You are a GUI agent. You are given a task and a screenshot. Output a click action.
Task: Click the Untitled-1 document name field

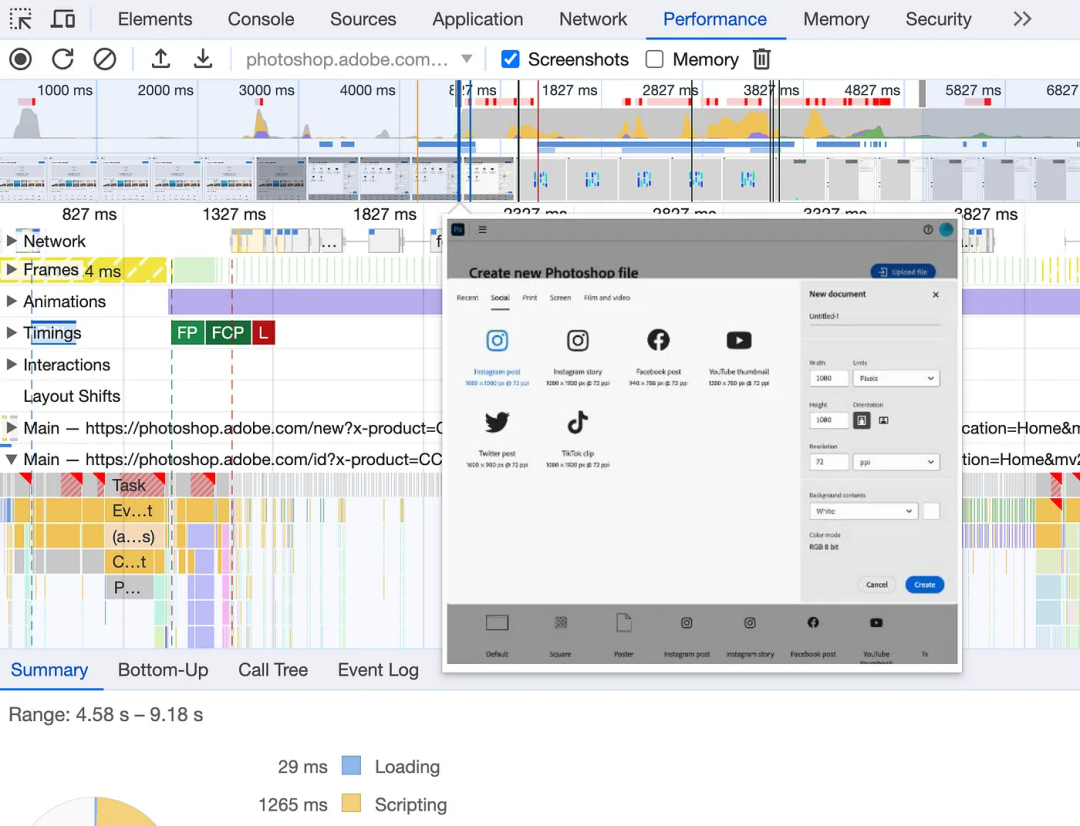click(x=874, y=316)
